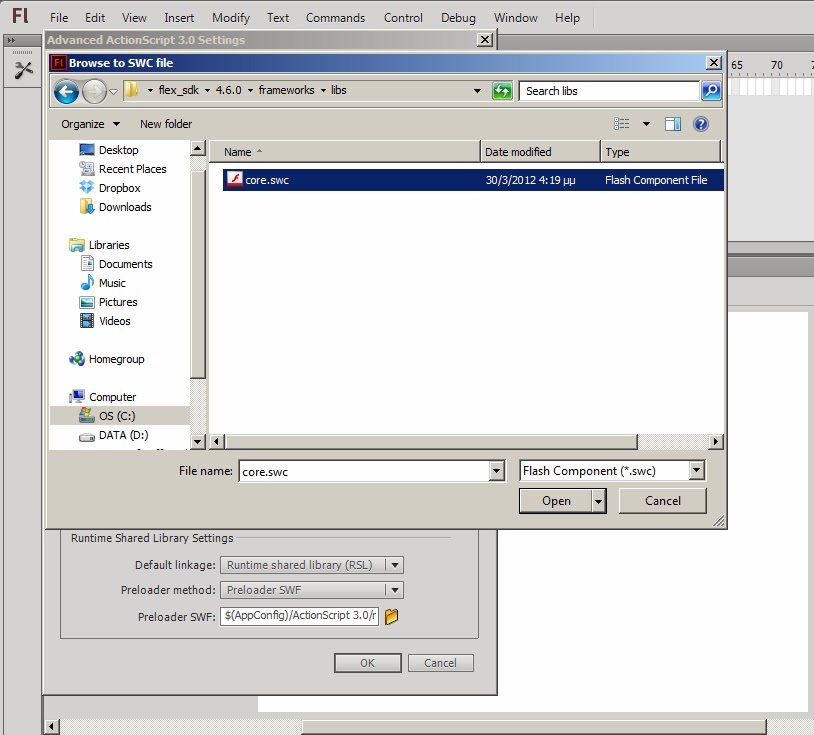
Task: Click the frameworks breadcrumb segment
Action: (286, 90)
